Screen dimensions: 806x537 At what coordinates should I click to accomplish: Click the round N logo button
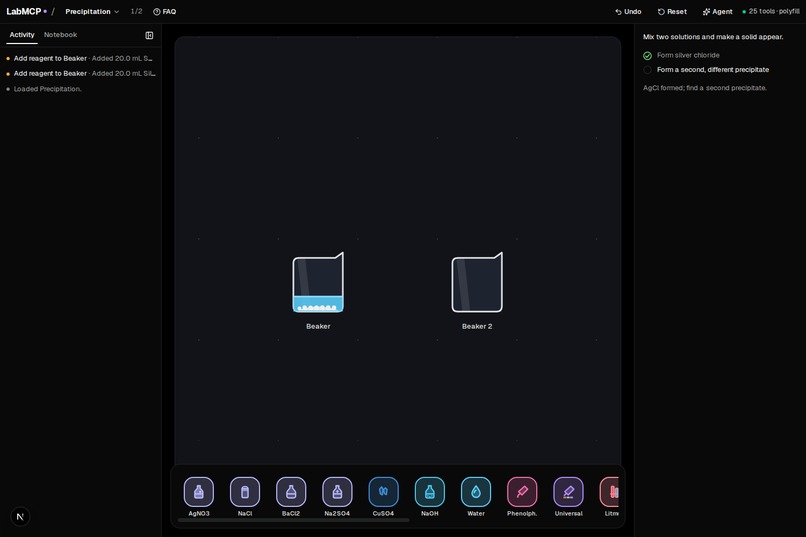(x=20, y=516)
